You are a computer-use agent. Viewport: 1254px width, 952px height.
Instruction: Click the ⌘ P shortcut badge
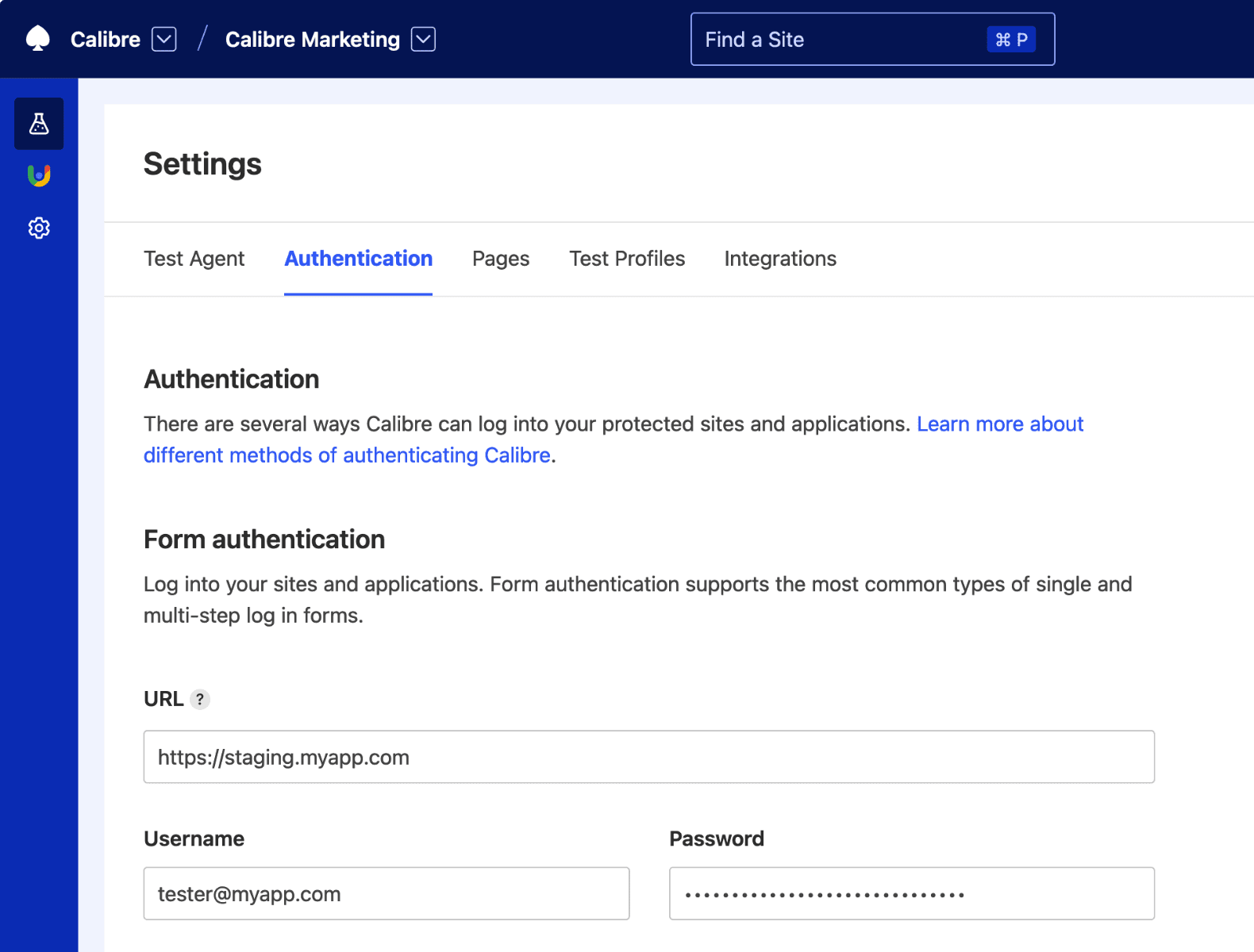1010,40
